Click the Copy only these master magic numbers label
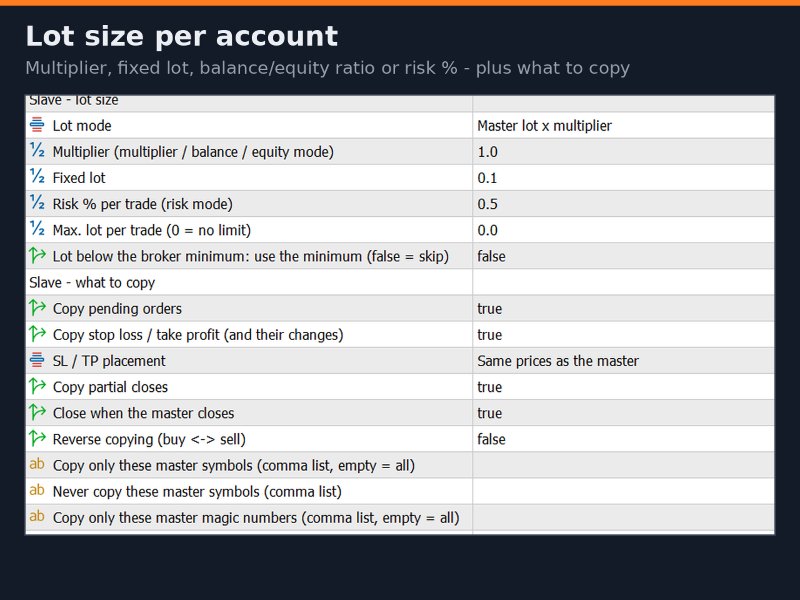The width and height of the screenshot is (800, 600). coord(256,518)
